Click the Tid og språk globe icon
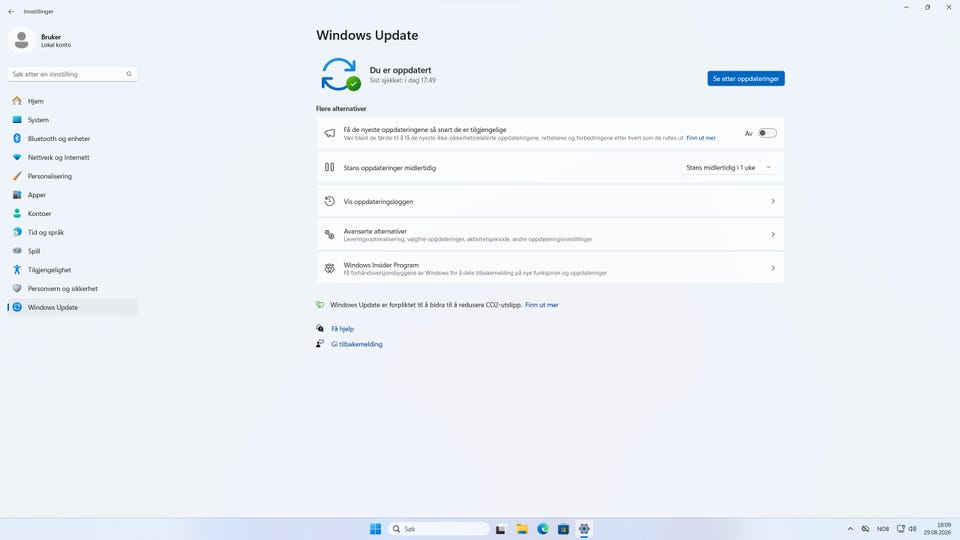 (17, 232)
